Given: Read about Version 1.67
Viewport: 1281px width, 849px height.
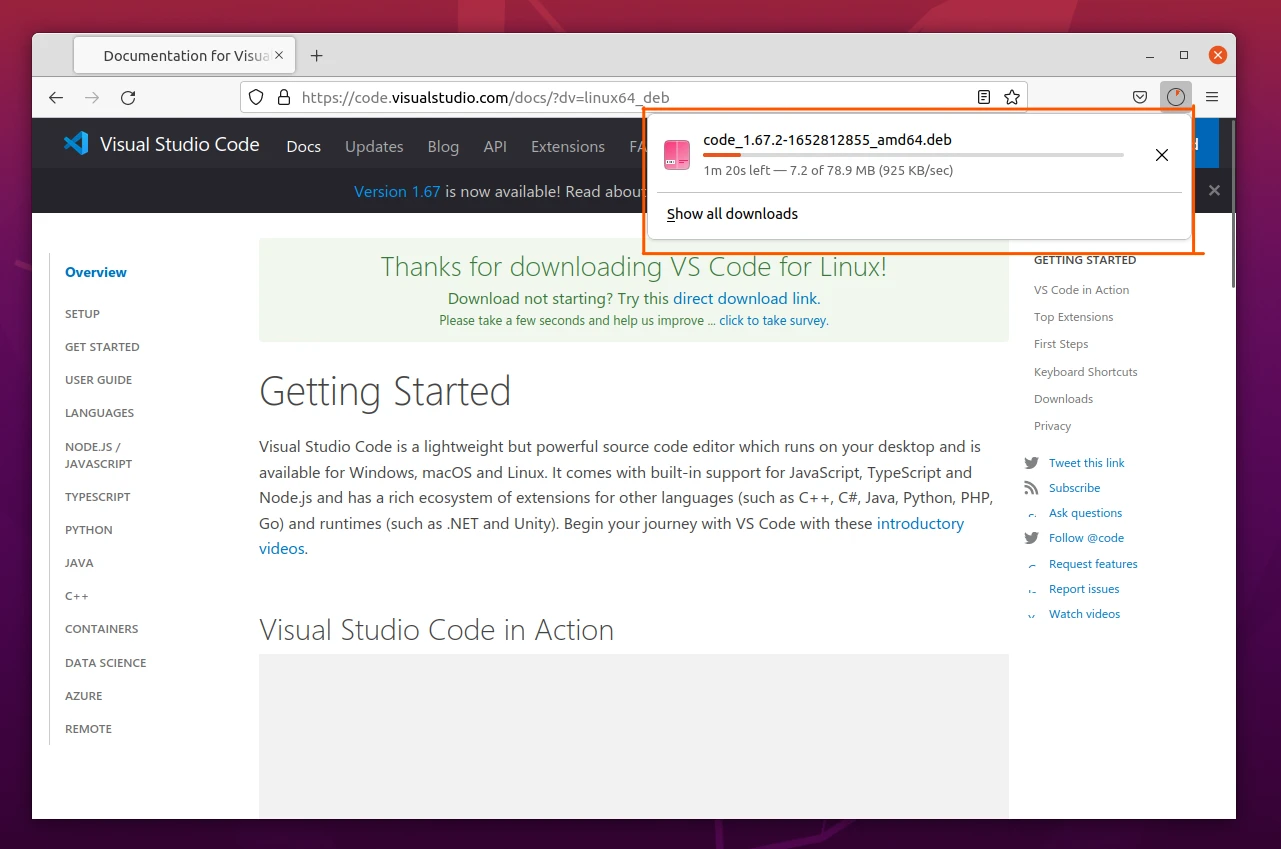Looking at the screenshot, I should tap(396, 191).
